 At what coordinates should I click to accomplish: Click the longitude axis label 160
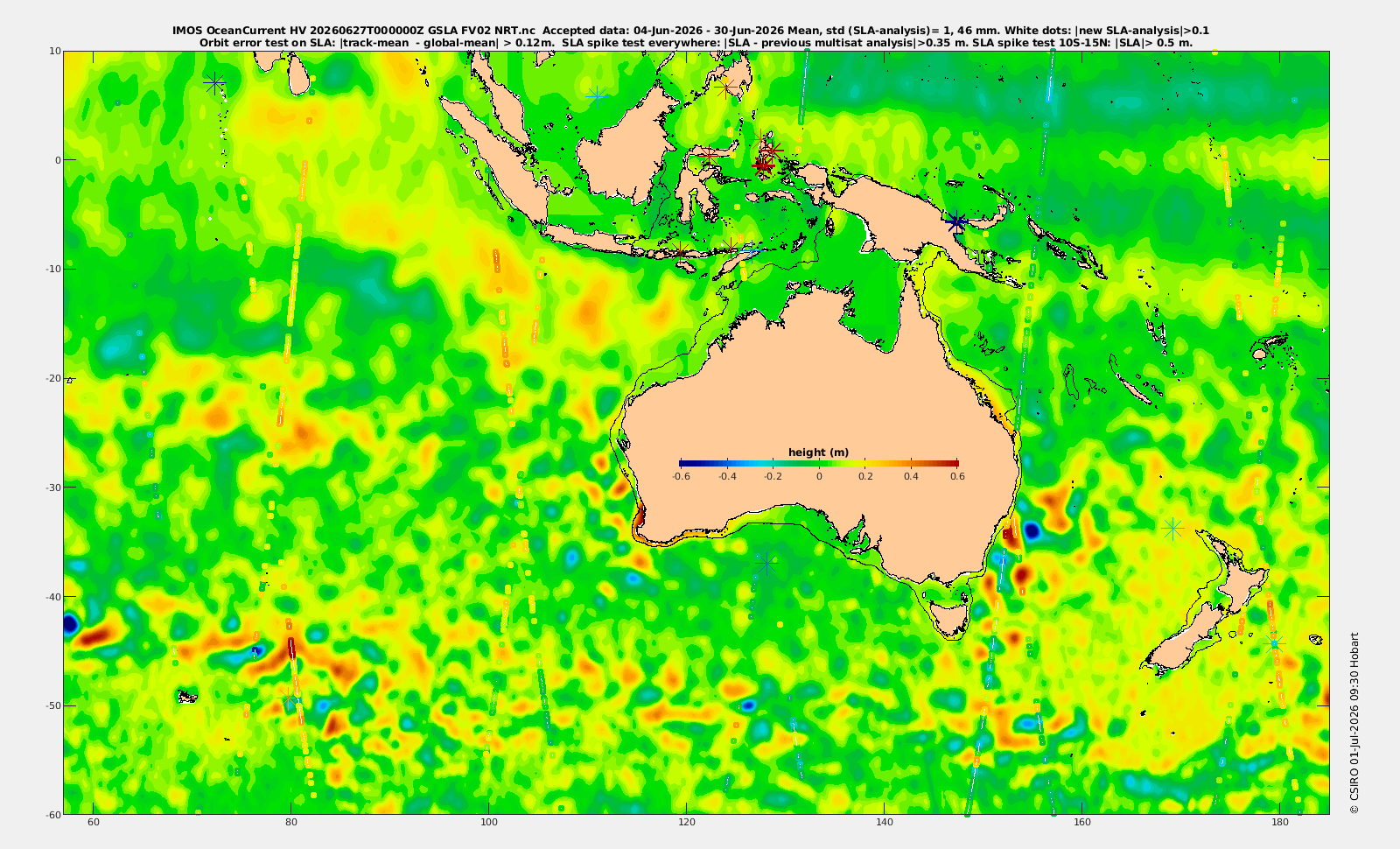coord(1082,822)
